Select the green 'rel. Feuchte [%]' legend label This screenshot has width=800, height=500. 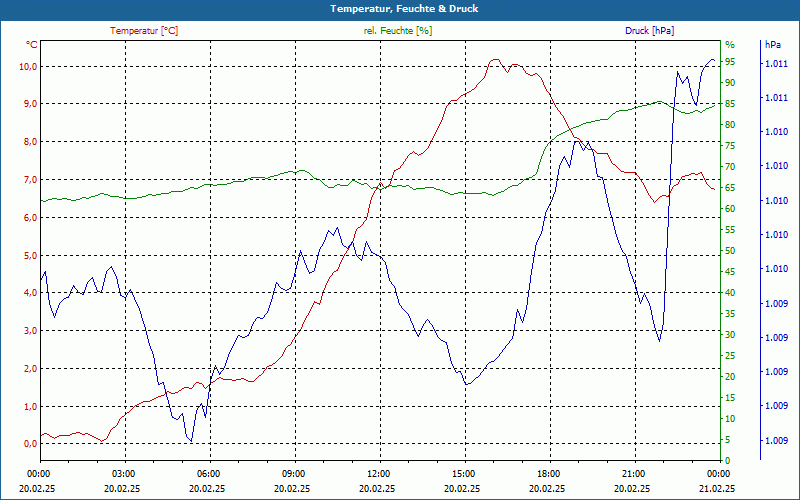click(x=397, y=31)
